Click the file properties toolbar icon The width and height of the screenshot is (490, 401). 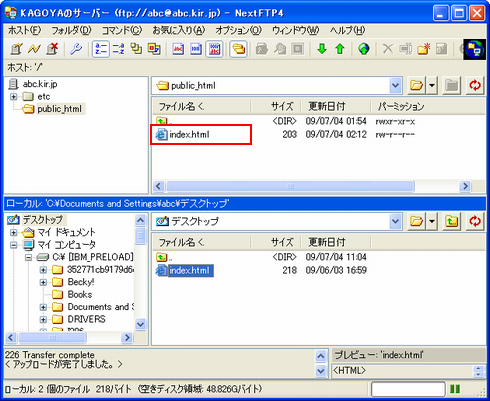[x=442, y=49]
